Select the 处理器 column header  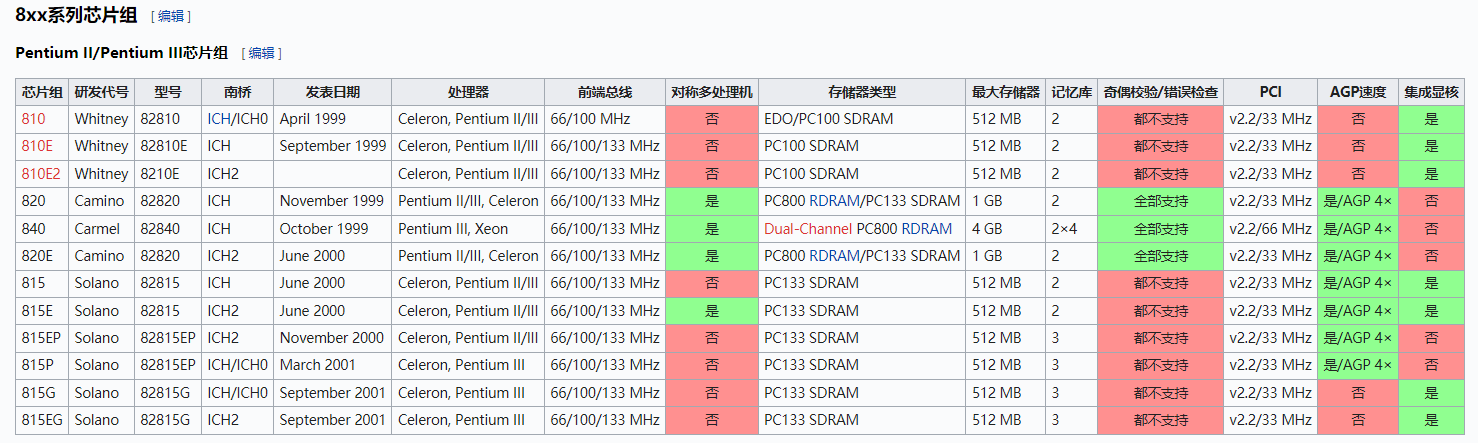click(x=468, y=92)
